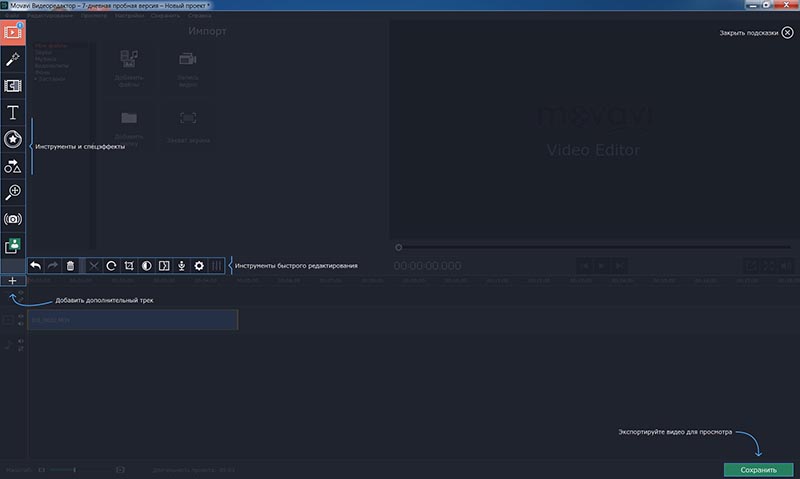This screenshot has width=800, height=479.
Task: Toggle preview fullscreen icon
Action: point(768,266)
